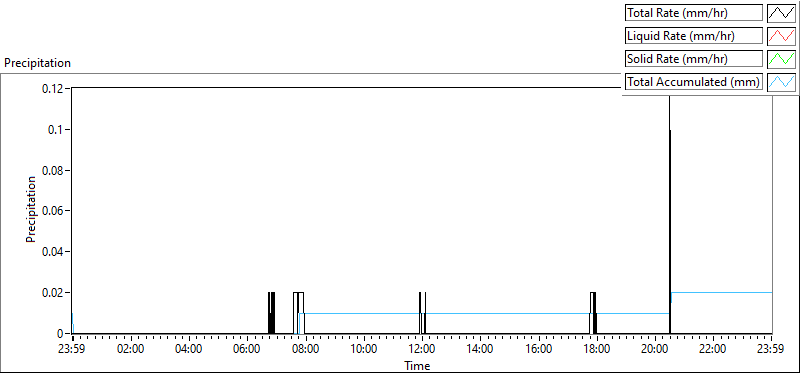Click the Time x-axis label
The image size is (800, 373).
[x=417, y=366]
